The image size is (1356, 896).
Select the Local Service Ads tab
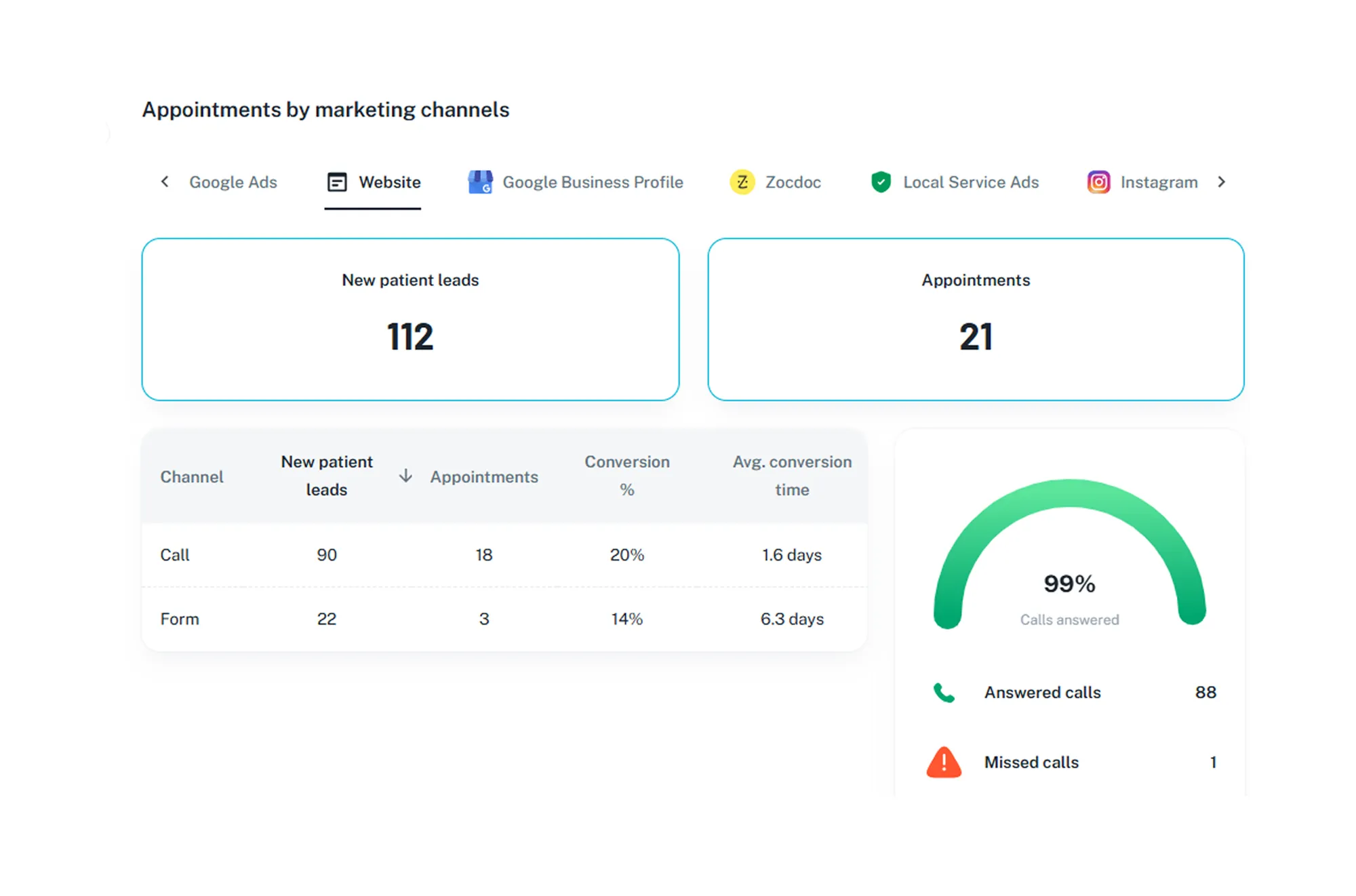[x=970, y=182]
